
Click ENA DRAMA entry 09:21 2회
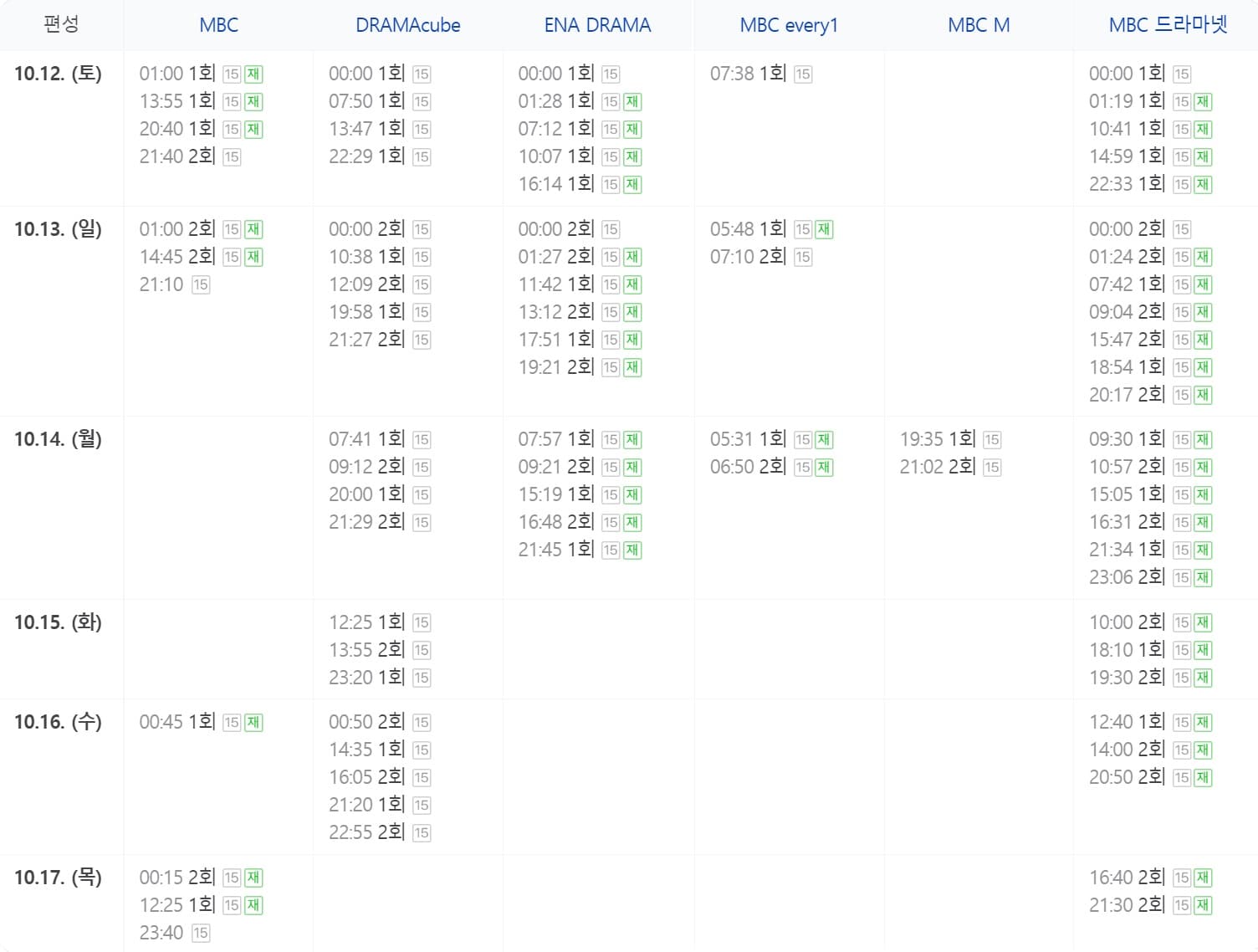pos(556,466)
